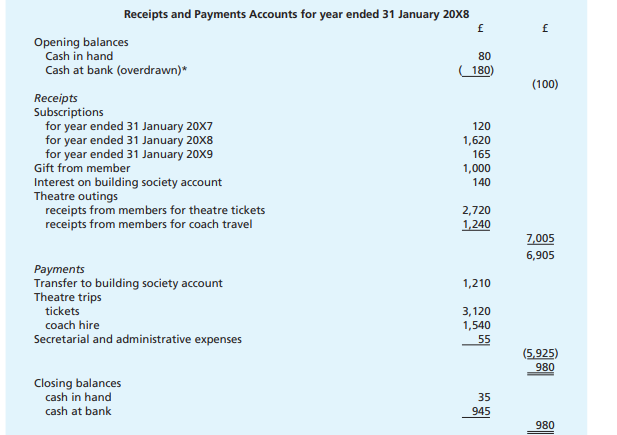Image resolution: width=617 pixels, height=435 pixels.
Task: Click the (100) opening balance total
Action: 543,84
